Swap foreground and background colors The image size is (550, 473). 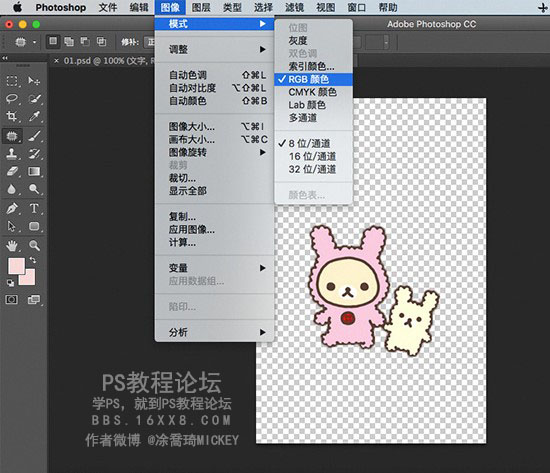tap(33, 260)
